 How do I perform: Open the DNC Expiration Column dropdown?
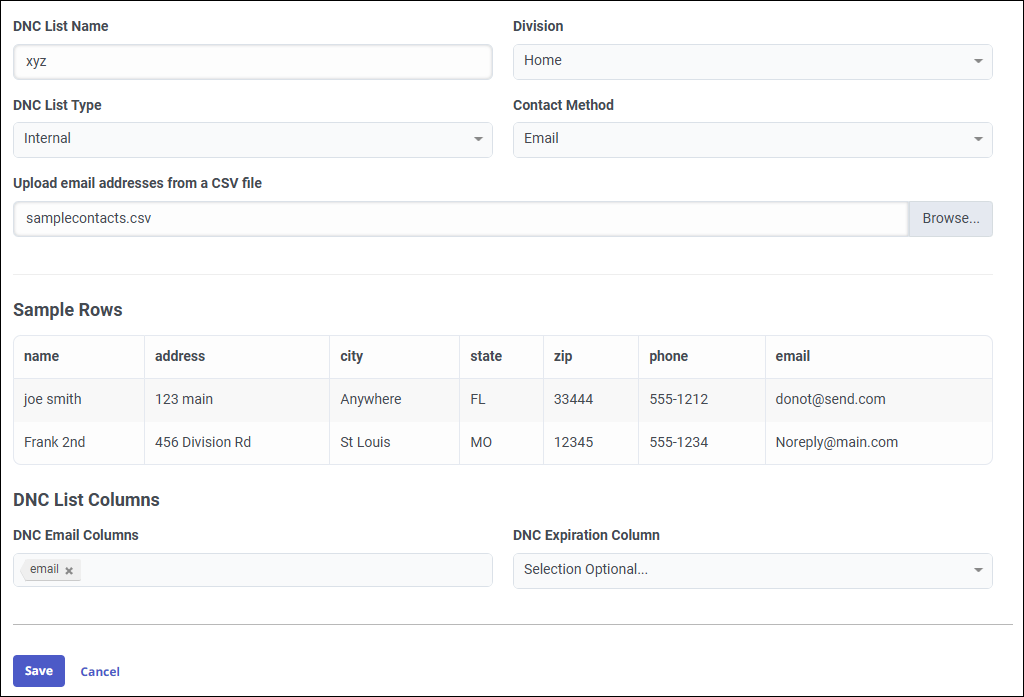click(752, 571)
